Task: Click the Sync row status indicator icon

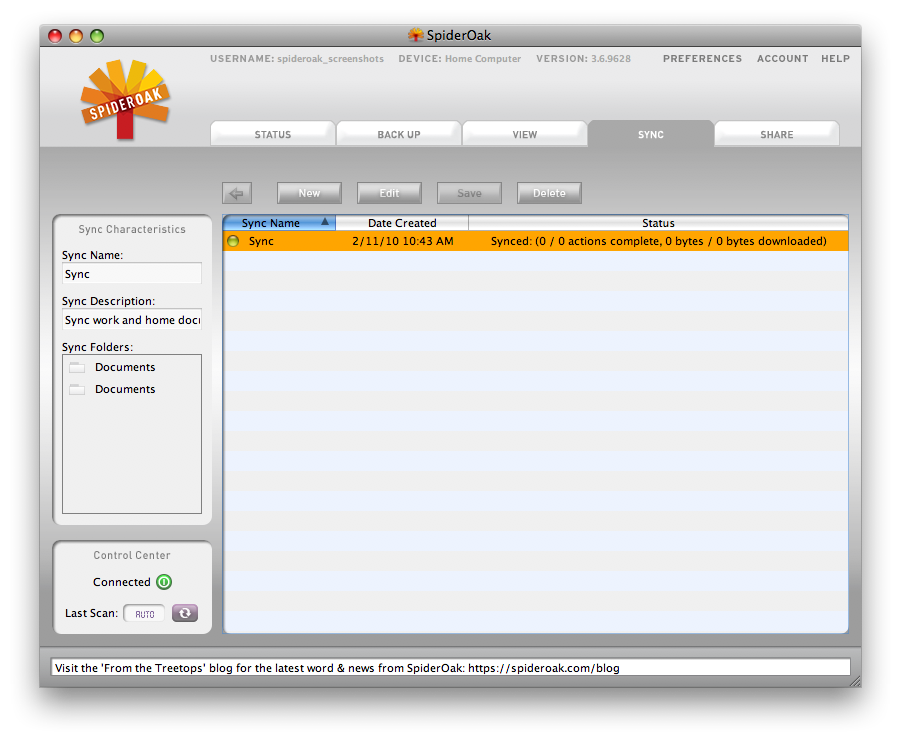Action: click(x=233, y=241)
